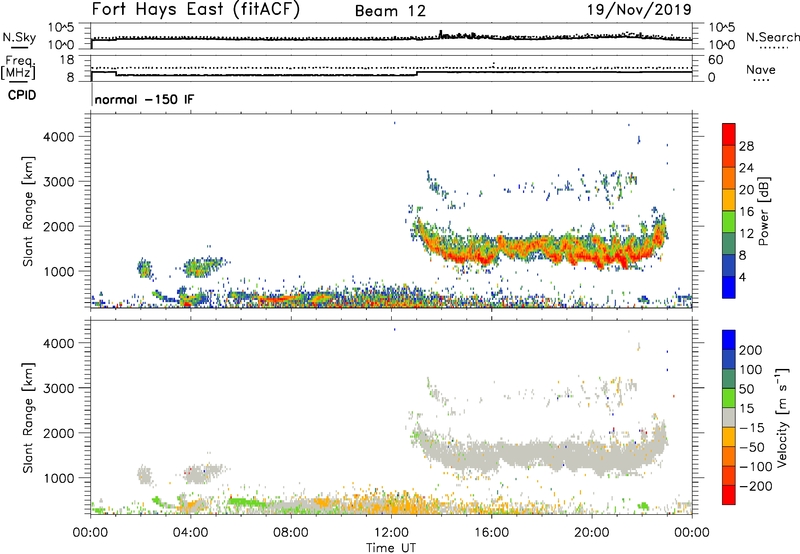Click the date '19/Nov/2019'

click(x=639, y=9)
